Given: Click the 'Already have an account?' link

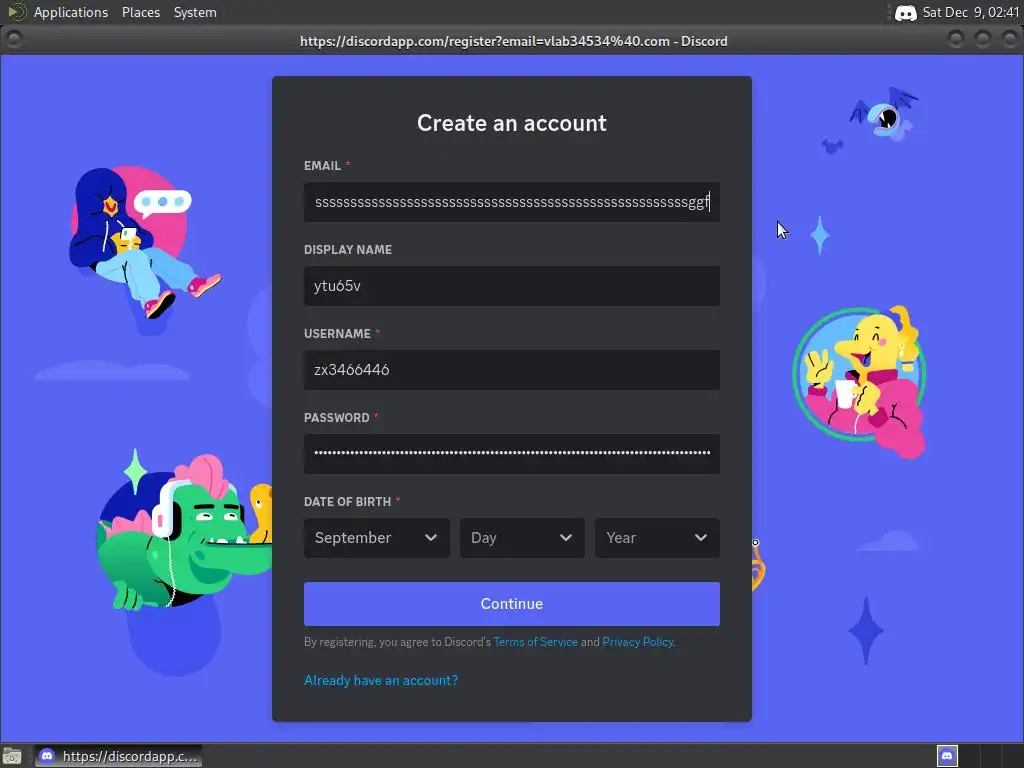Looking at the screenshot, I should coord(381,680).
